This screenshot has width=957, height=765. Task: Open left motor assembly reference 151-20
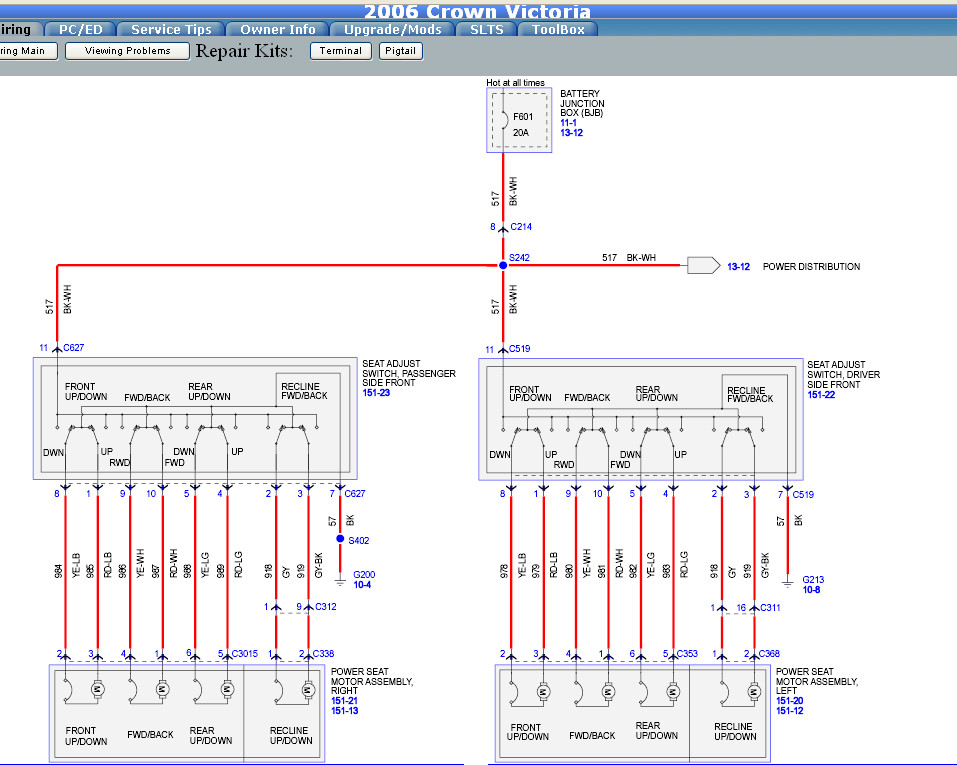[x=789, y=701]
